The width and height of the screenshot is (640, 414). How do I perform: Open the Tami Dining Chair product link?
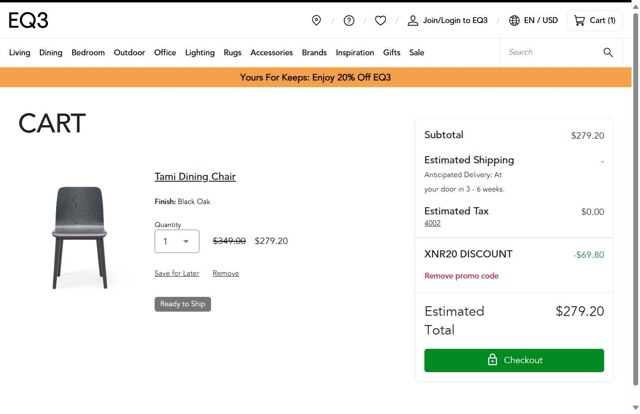click(195, 176)
